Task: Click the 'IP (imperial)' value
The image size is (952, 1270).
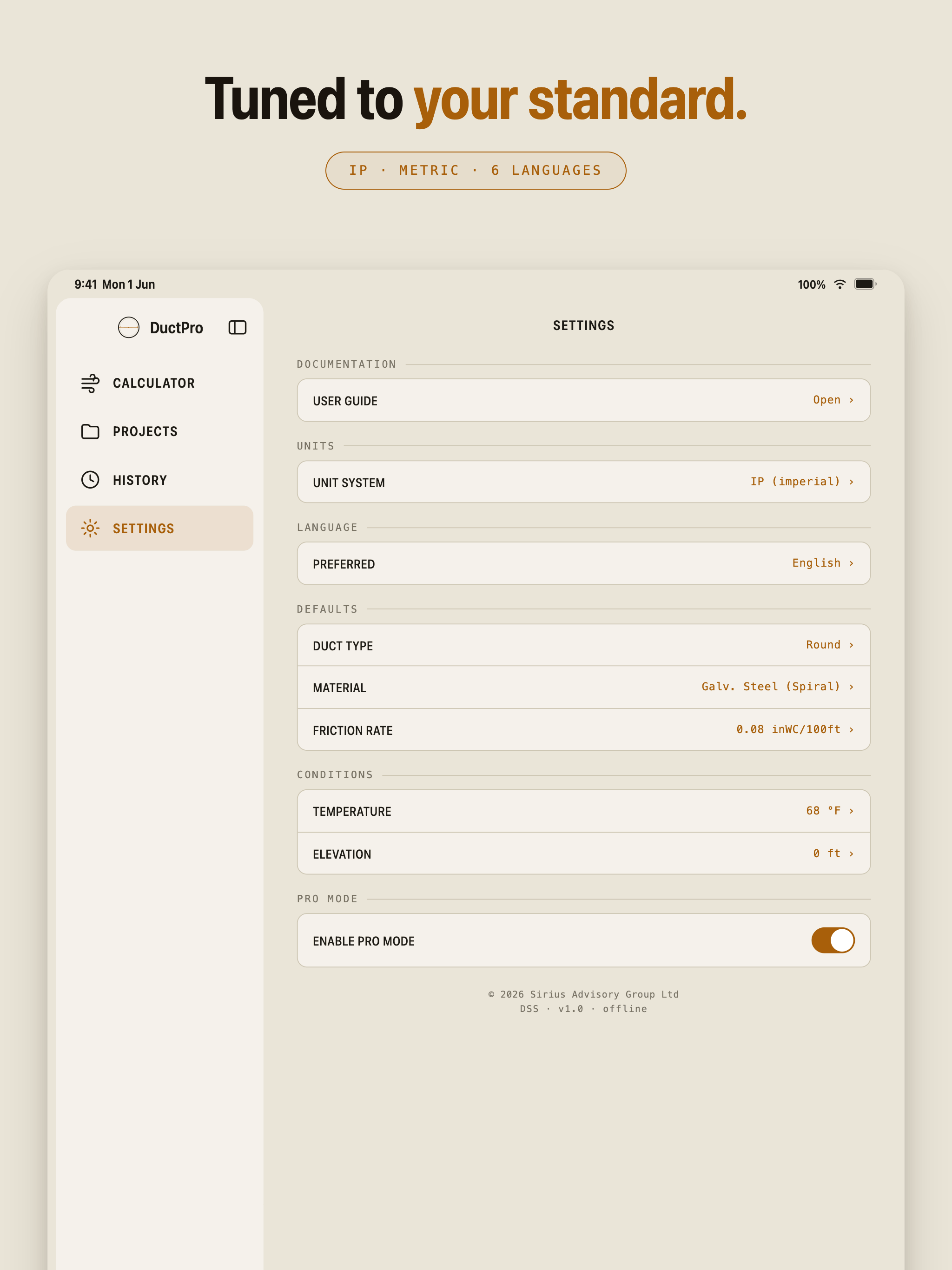Action: [x=795, y=481]
